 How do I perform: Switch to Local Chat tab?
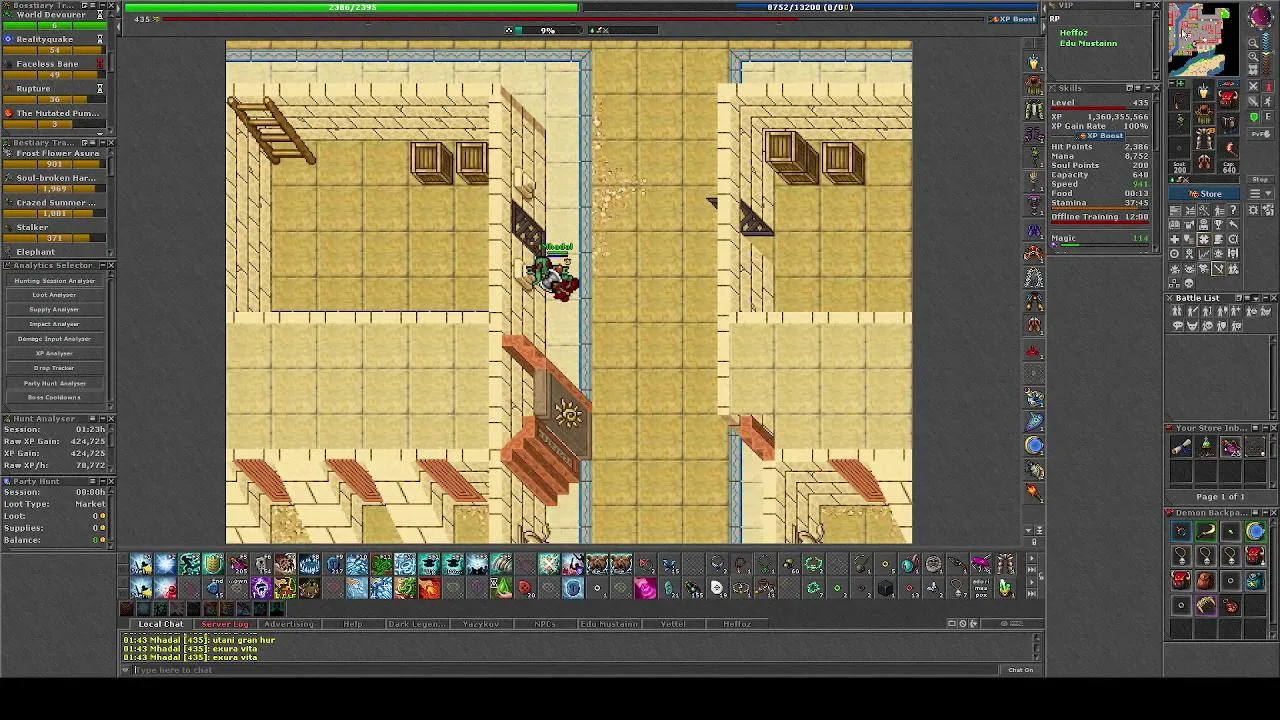(160, 624)
